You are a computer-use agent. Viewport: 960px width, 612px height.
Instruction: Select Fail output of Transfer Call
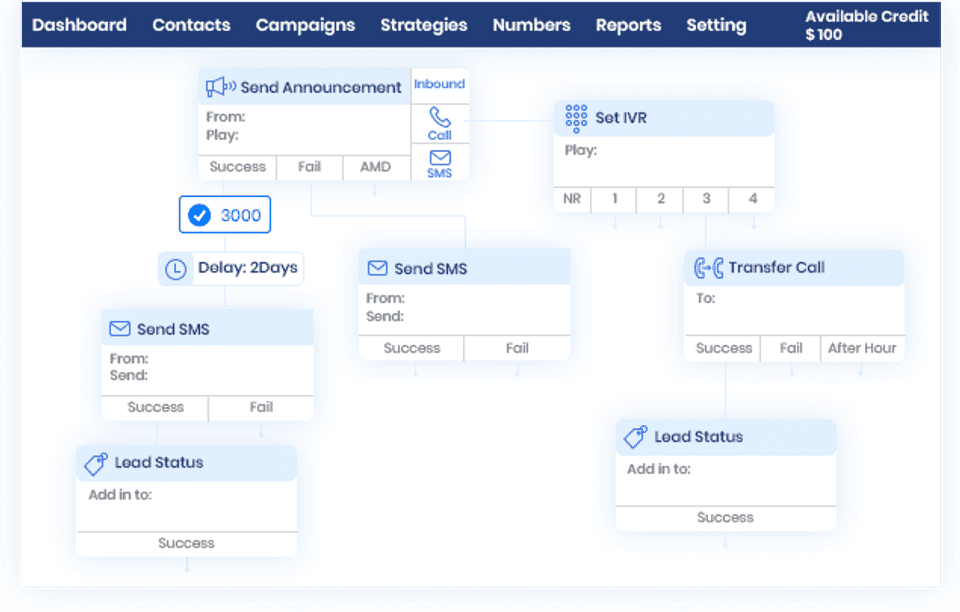pos(791,348)
